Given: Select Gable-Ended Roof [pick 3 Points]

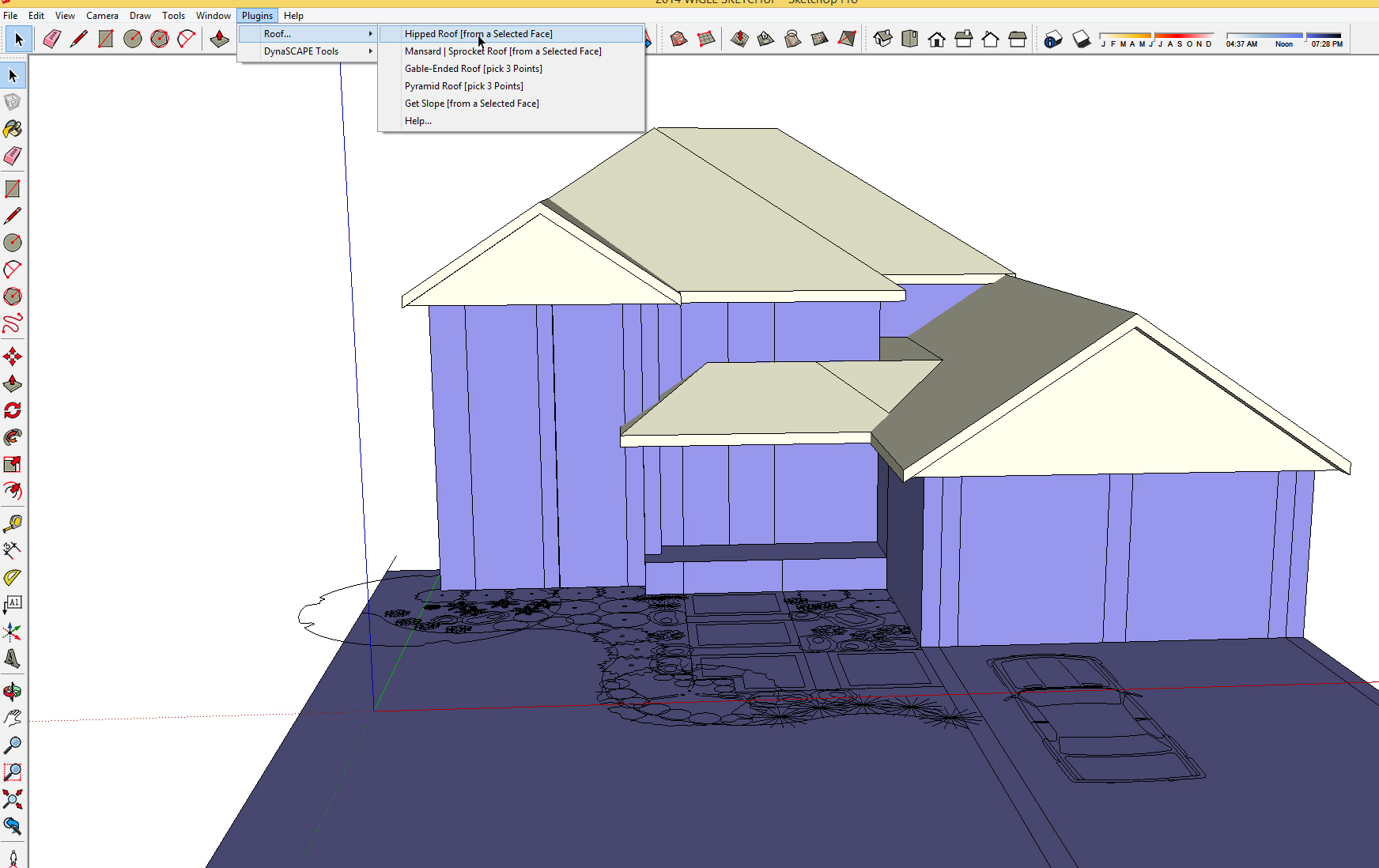Looking at the screenshot, I should tap(511, 69).
